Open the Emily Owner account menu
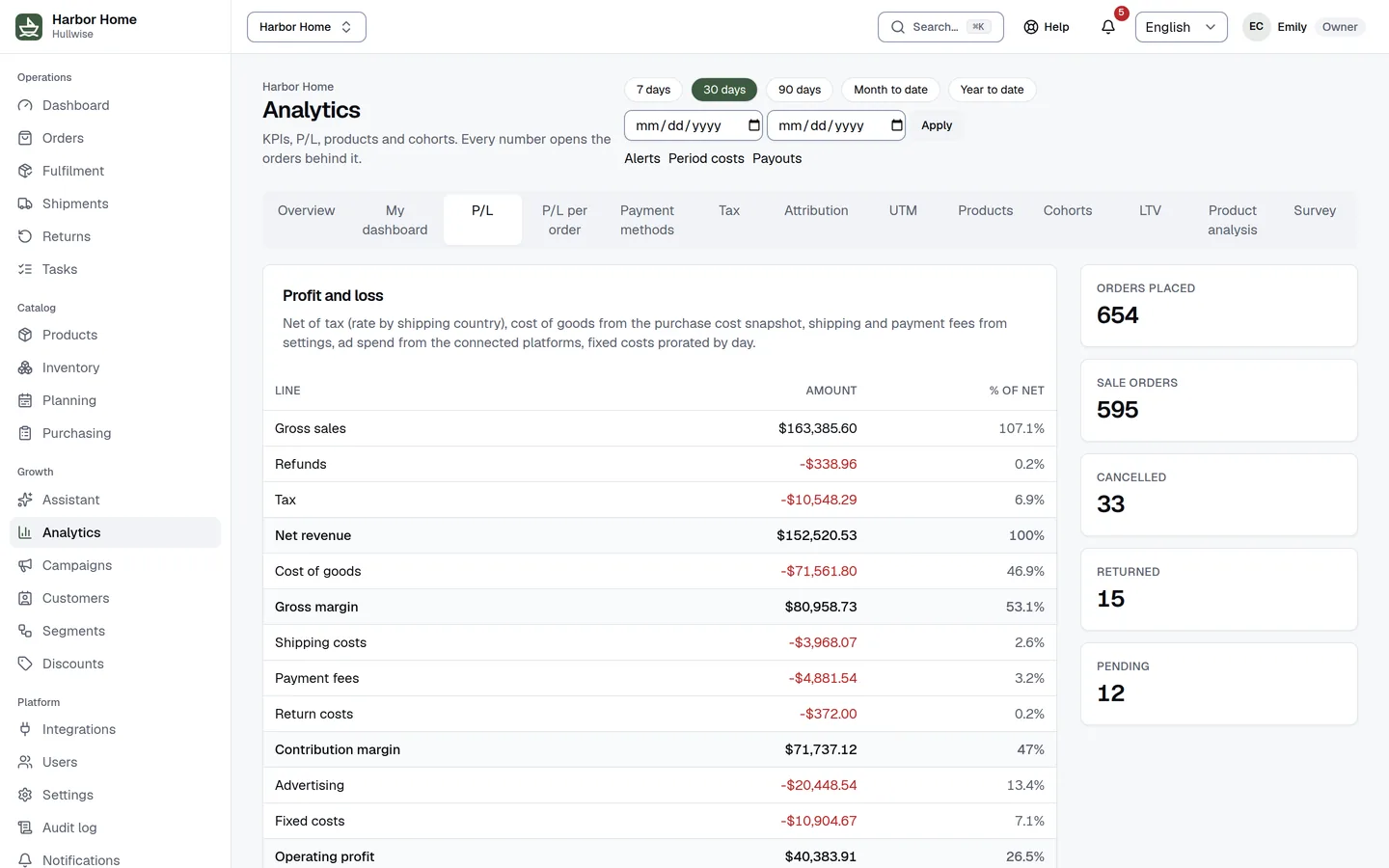 coord(1304,27)
